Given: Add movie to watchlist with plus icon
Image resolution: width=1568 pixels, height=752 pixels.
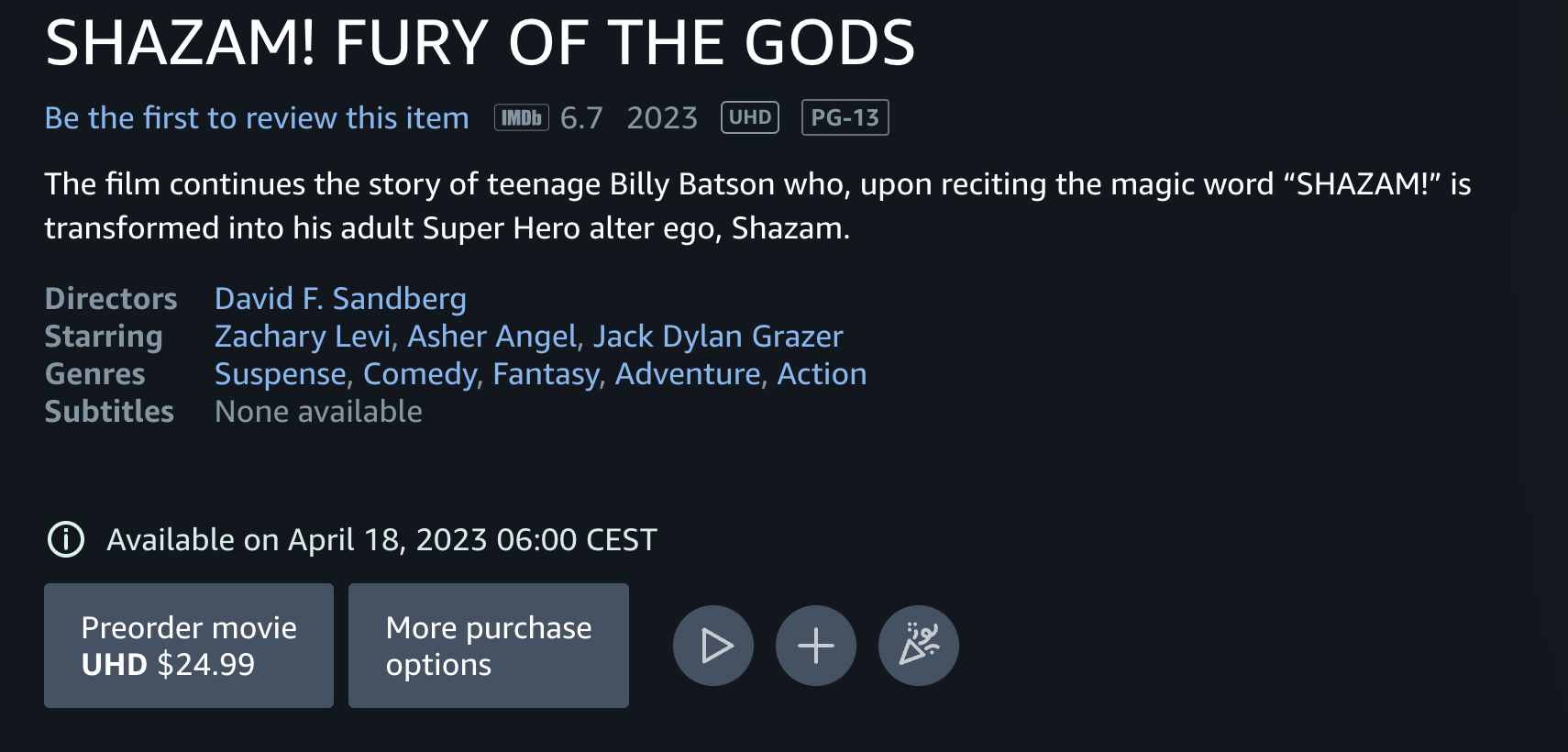Looking at the screenshot, I should pos(816,646).
